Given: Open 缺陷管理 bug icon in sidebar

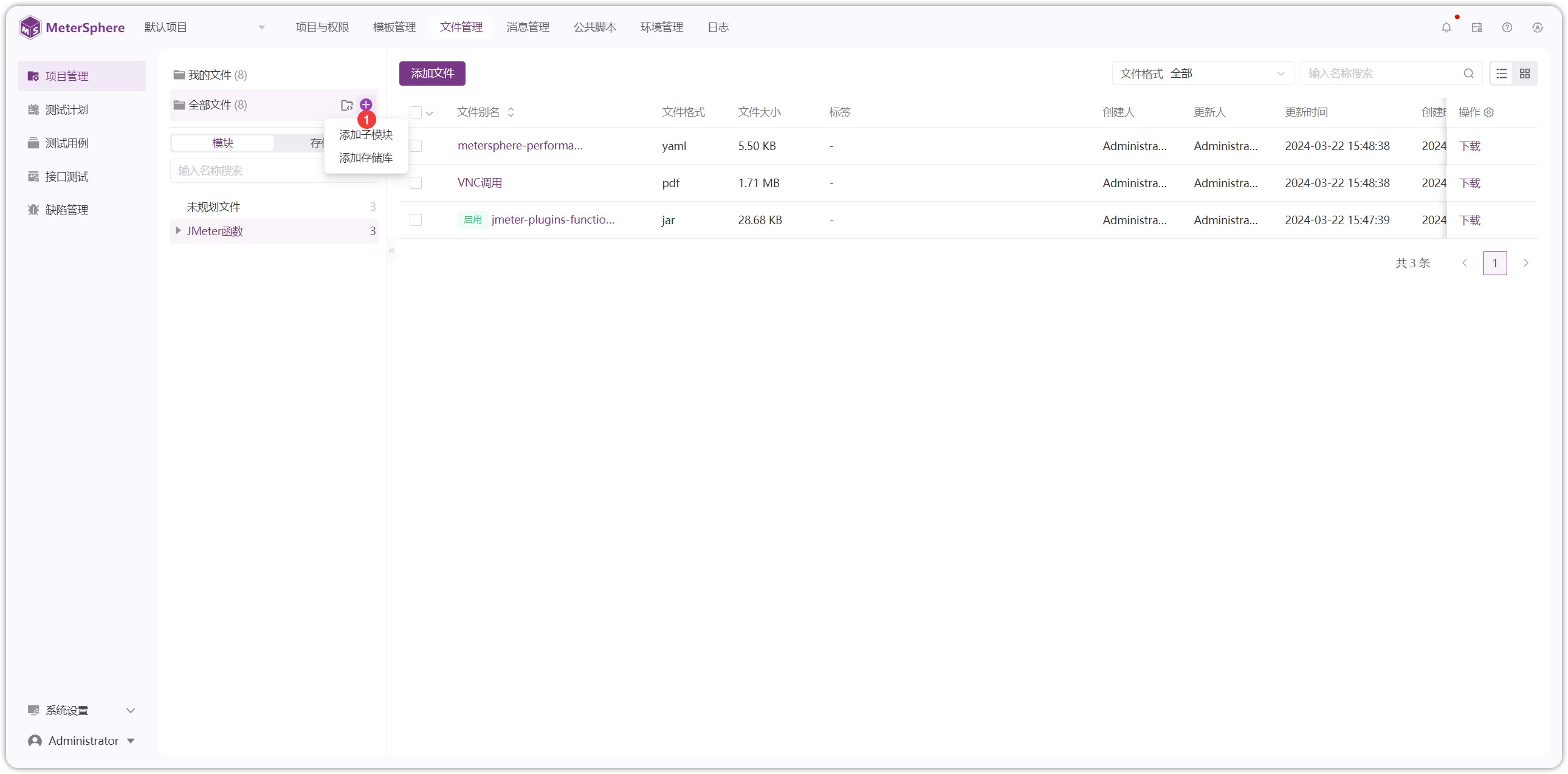Looking at the screenshot, I should point(33,210).
